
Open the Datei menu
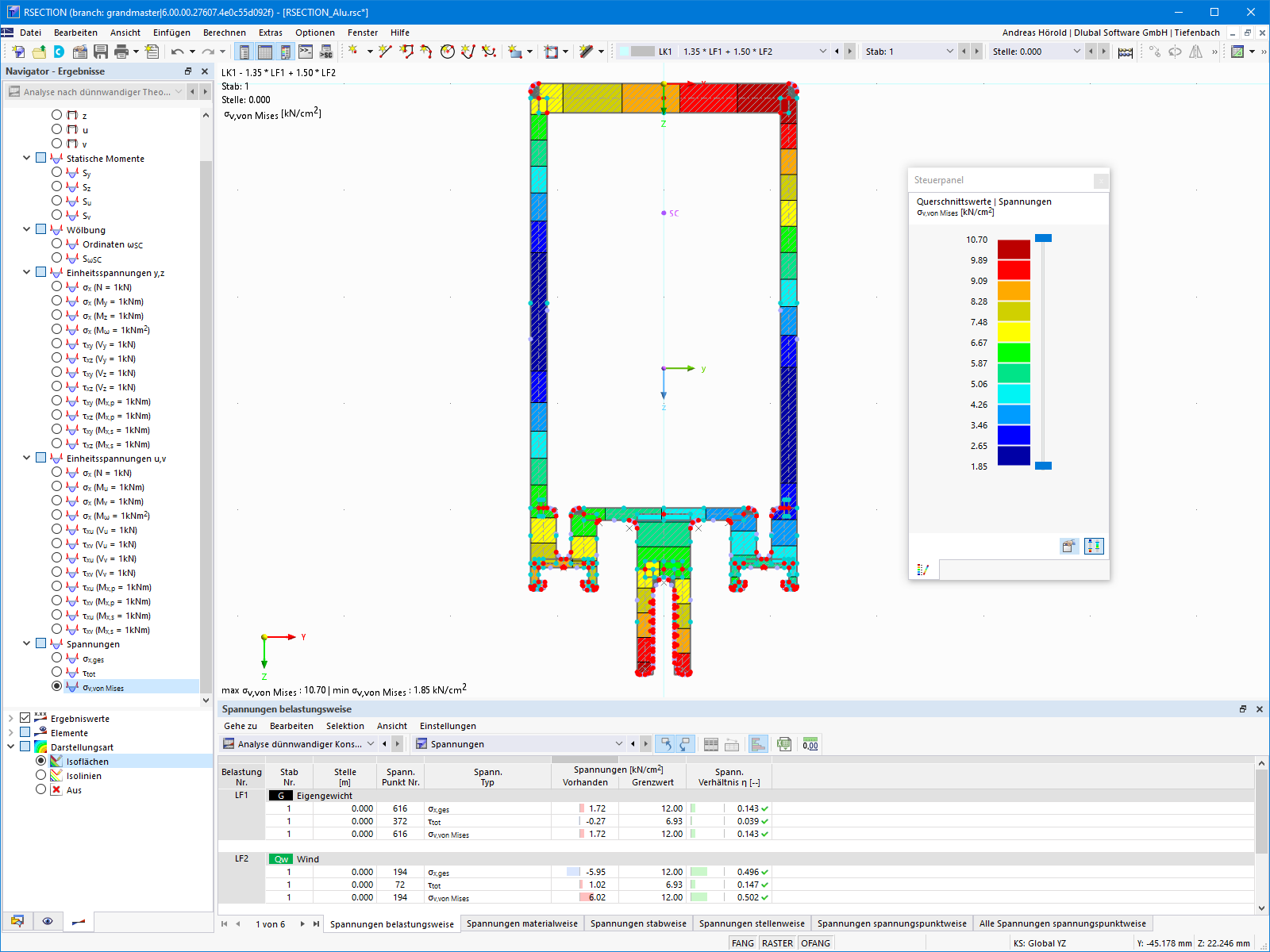click(x=31, y=33)
